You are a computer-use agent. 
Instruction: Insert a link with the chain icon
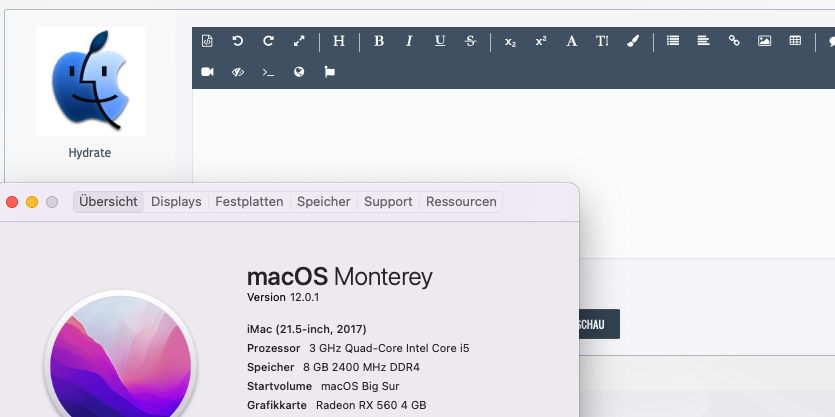click(x=734, y=41)
